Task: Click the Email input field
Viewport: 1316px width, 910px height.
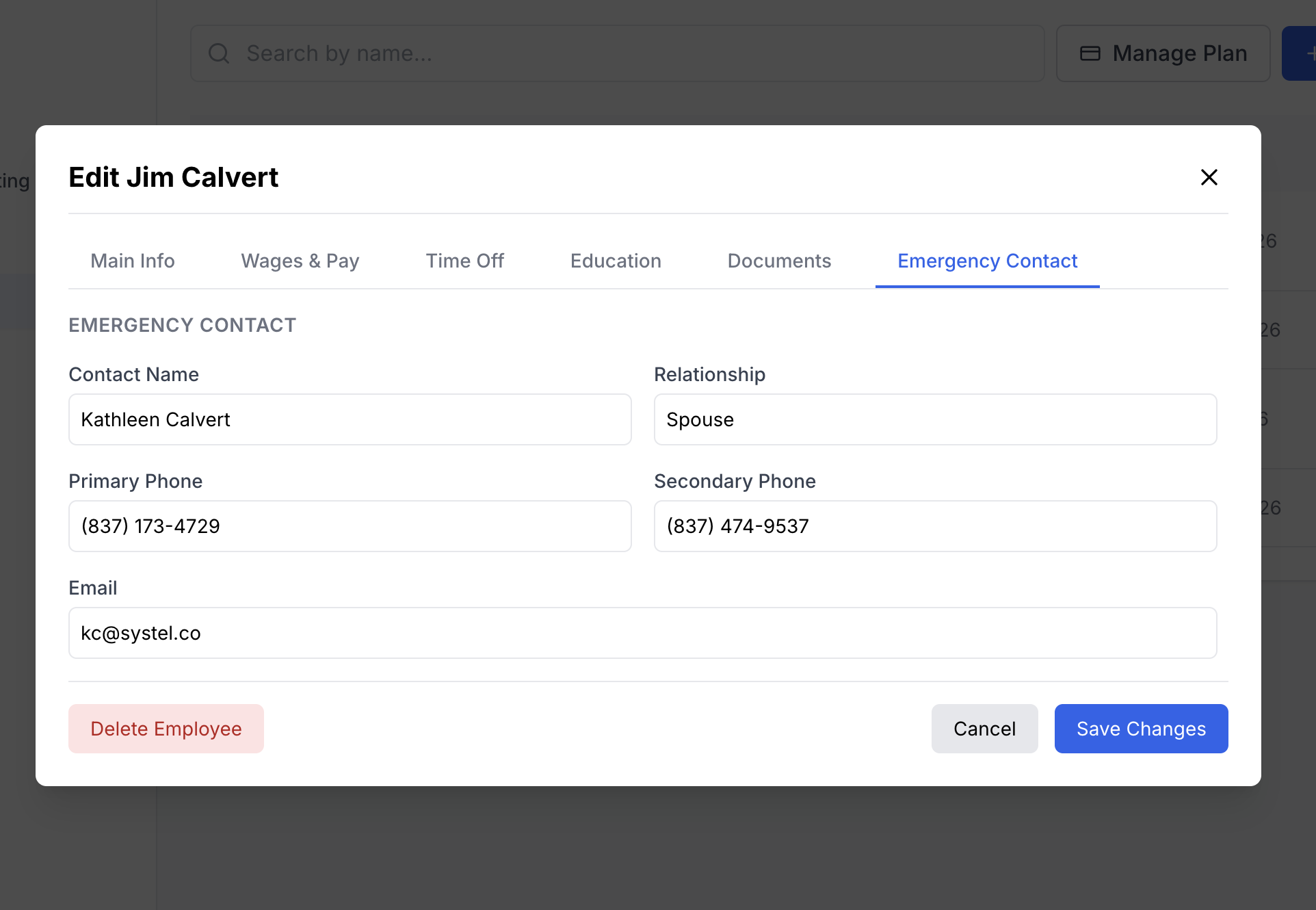Action: tap(642, 633)
